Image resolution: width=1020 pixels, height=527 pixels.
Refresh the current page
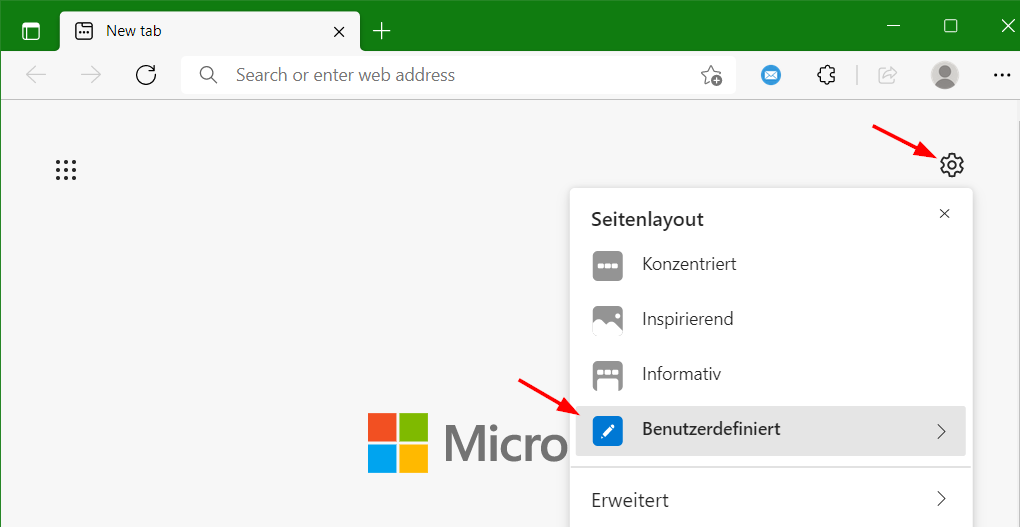point(146,75)
